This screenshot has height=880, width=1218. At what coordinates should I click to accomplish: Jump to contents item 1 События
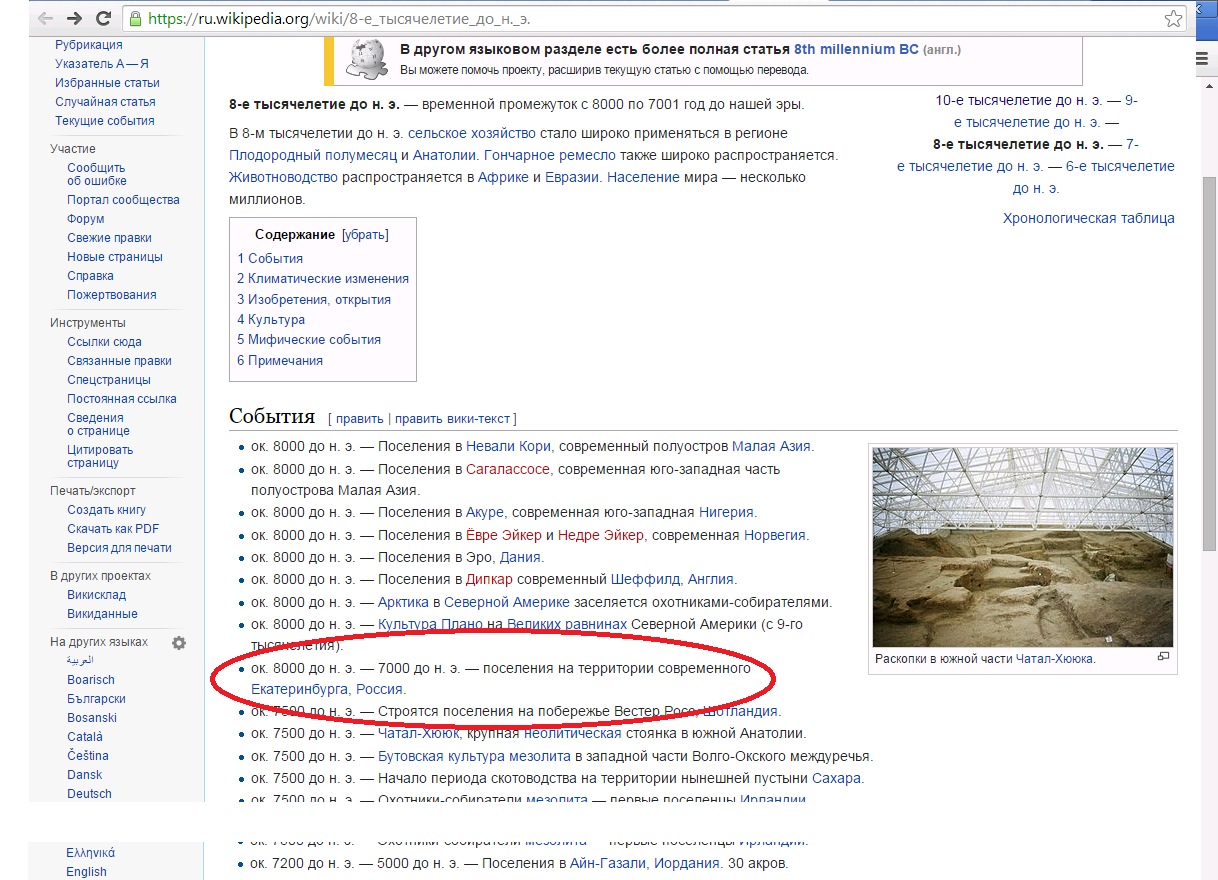pyautogui.click(x=270, y=258)
